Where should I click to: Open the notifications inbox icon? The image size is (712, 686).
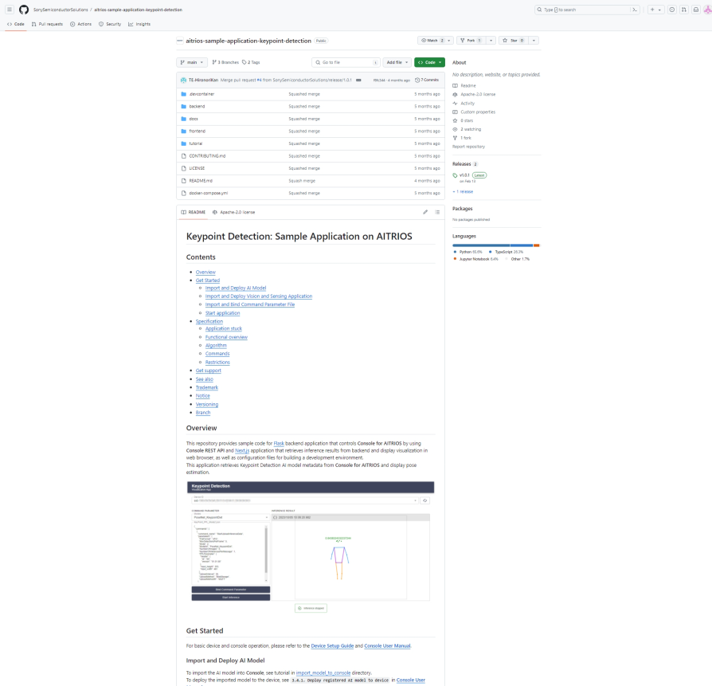click(x=696, y=10)
